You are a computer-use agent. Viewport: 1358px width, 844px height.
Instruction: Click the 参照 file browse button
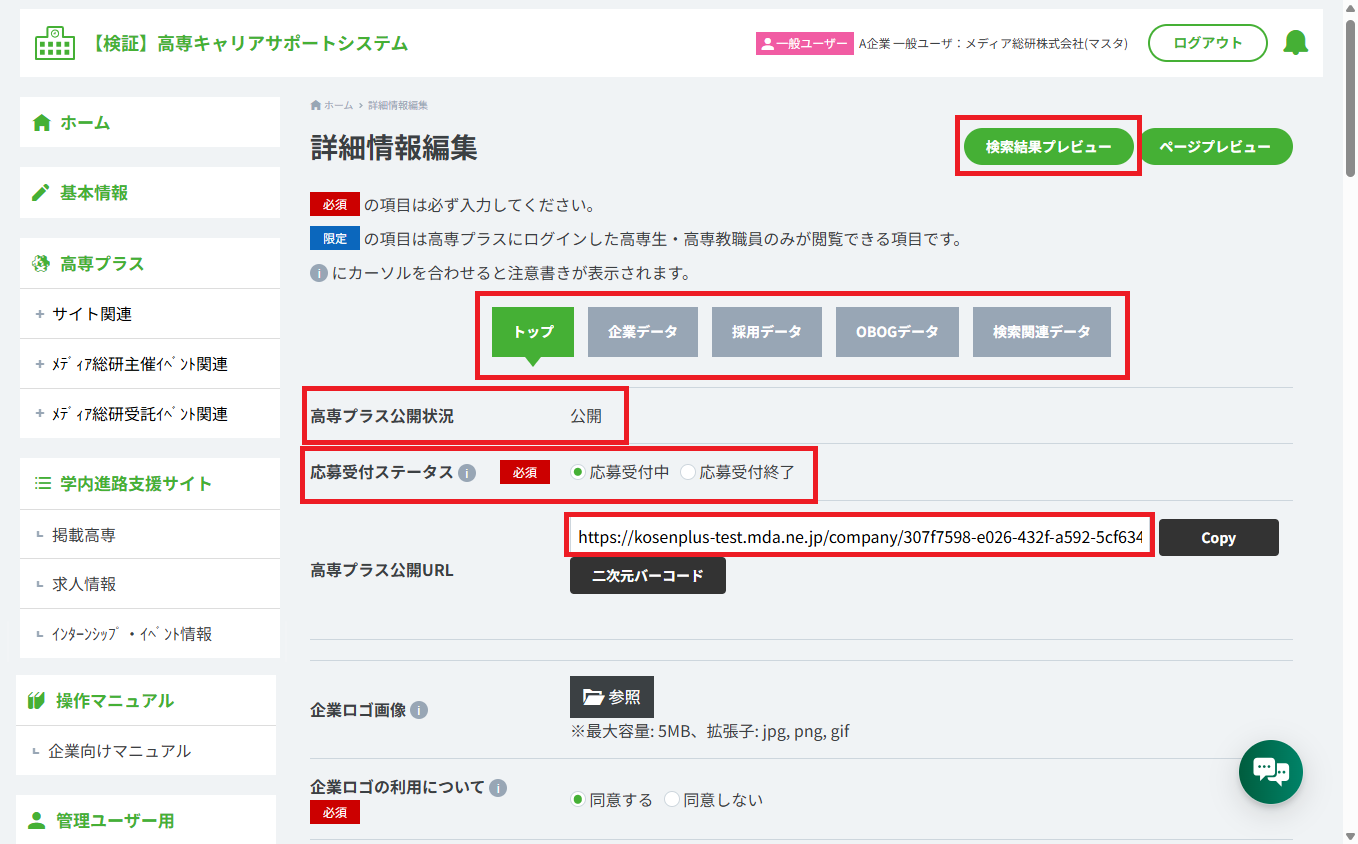(x=612, y=697)
